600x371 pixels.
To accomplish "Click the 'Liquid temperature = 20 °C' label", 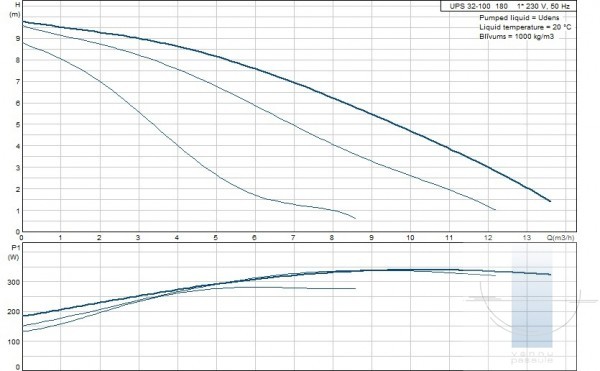I will (525, 27).
